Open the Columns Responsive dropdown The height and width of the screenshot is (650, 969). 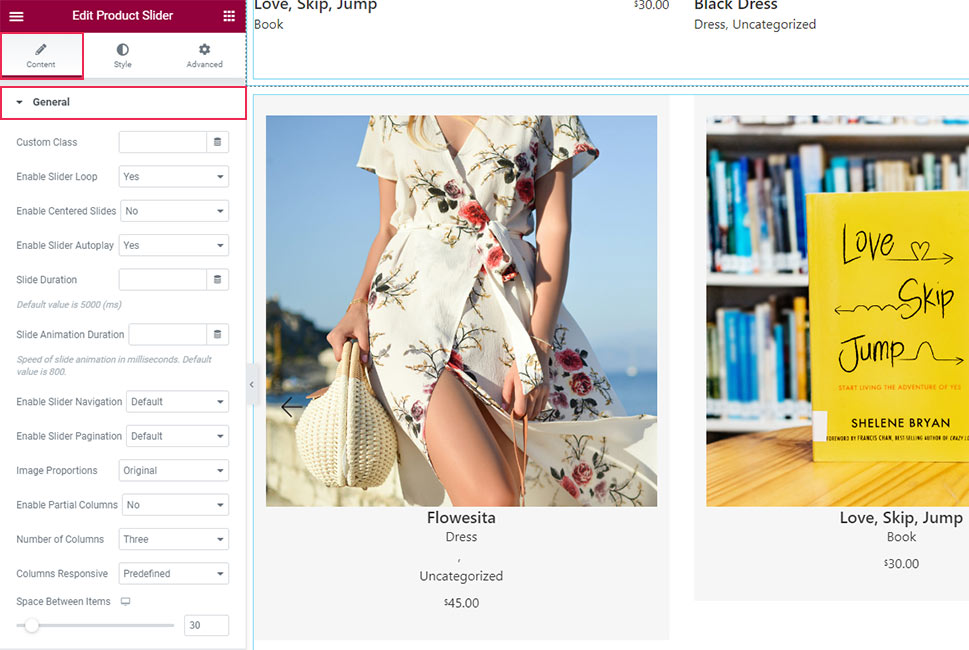click(174, 573)
